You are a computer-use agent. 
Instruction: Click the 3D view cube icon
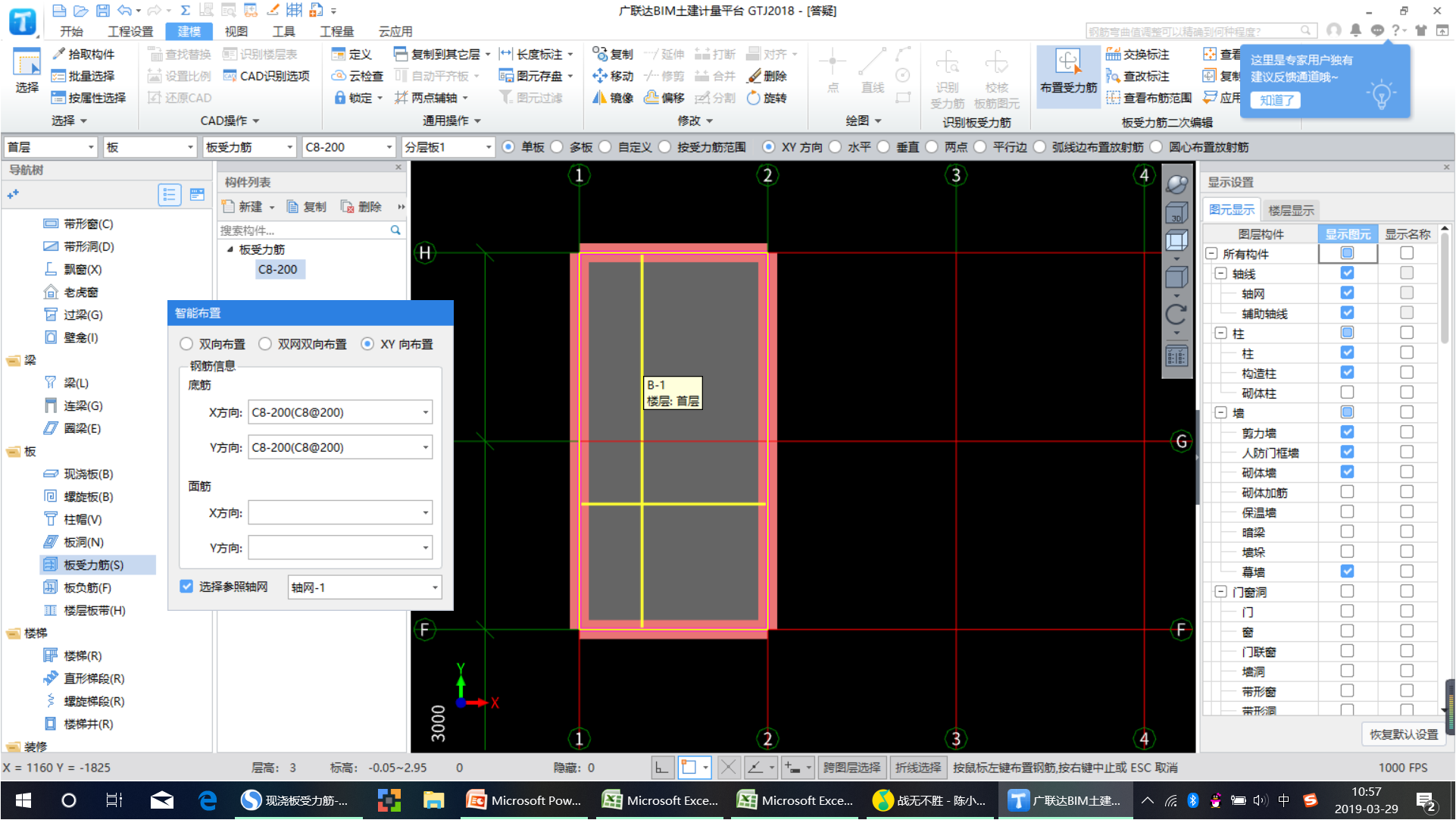click(1176, 213)
